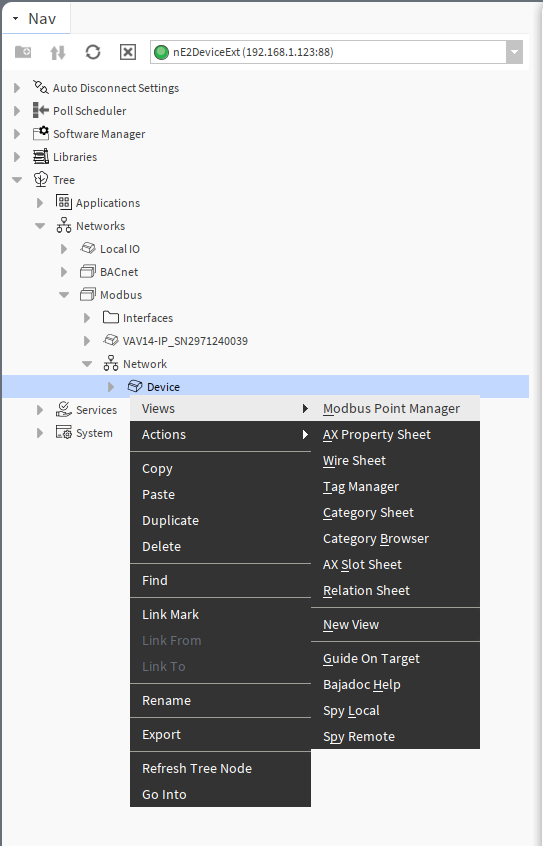
Task: Choose Paste from context menu
Action: [220, 494]
